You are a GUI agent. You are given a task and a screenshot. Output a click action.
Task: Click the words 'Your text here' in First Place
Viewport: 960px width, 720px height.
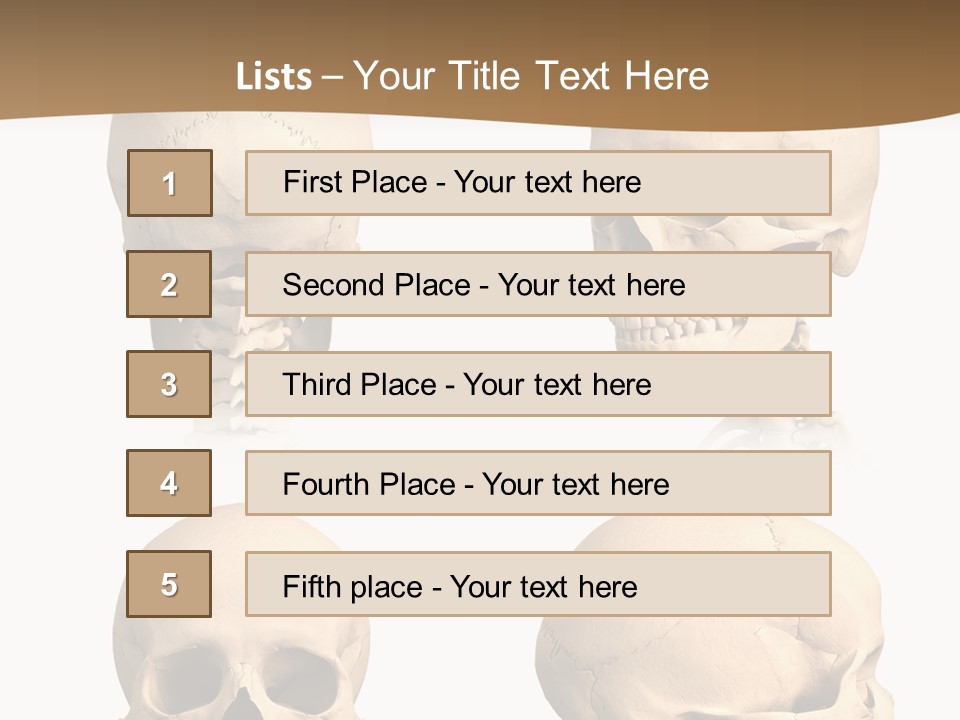547,183
